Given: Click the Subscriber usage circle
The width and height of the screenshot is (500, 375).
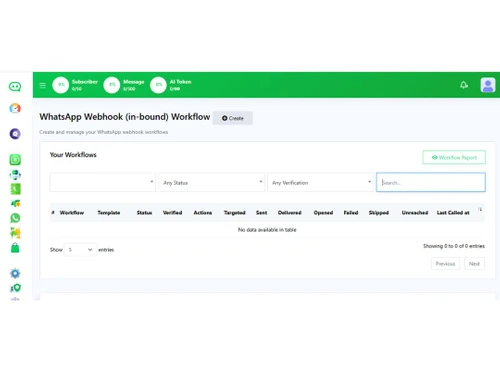Looking at the screenshot, I should pyautogui.click(x=61, y=85).
